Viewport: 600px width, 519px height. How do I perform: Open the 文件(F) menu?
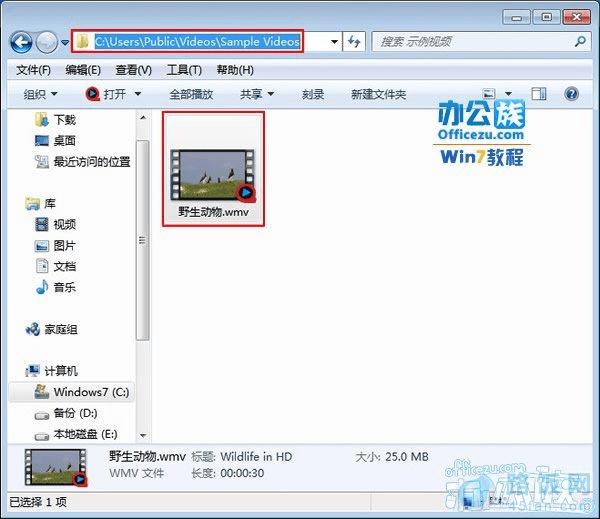(x=34, y=70)
